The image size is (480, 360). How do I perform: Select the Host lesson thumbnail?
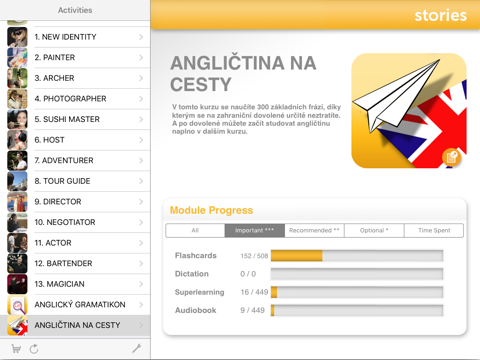[17, 140]
